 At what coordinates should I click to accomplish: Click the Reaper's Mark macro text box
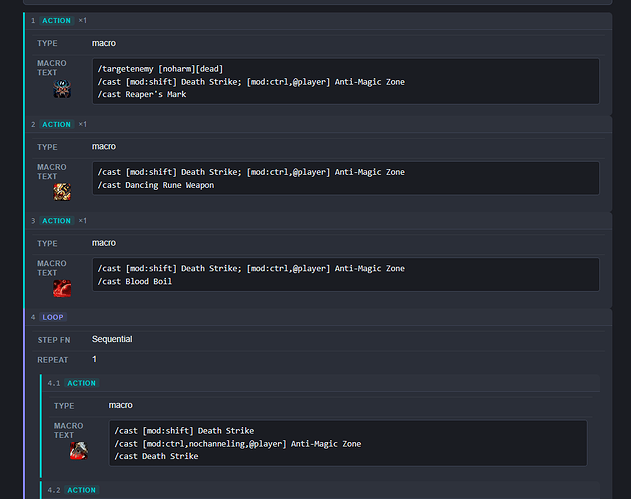pyautogui.click(x=346, y=81)
